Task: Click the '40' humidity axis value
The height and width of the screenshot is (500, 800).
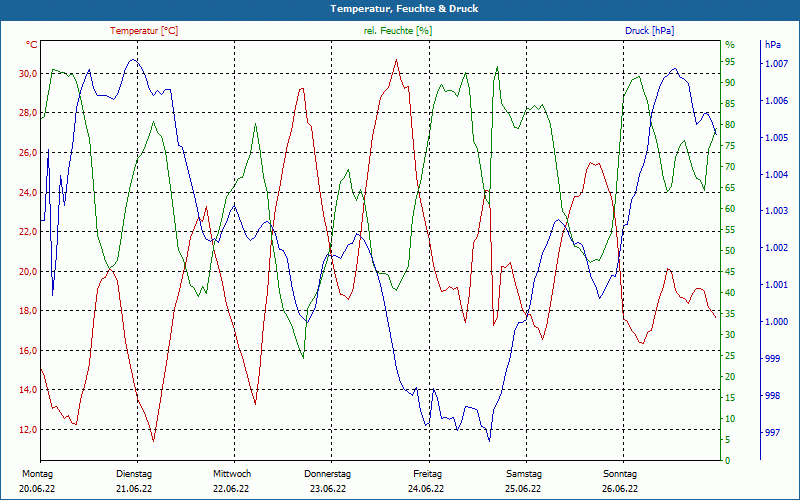Action: pyautogui.click(x=730, y=293)
